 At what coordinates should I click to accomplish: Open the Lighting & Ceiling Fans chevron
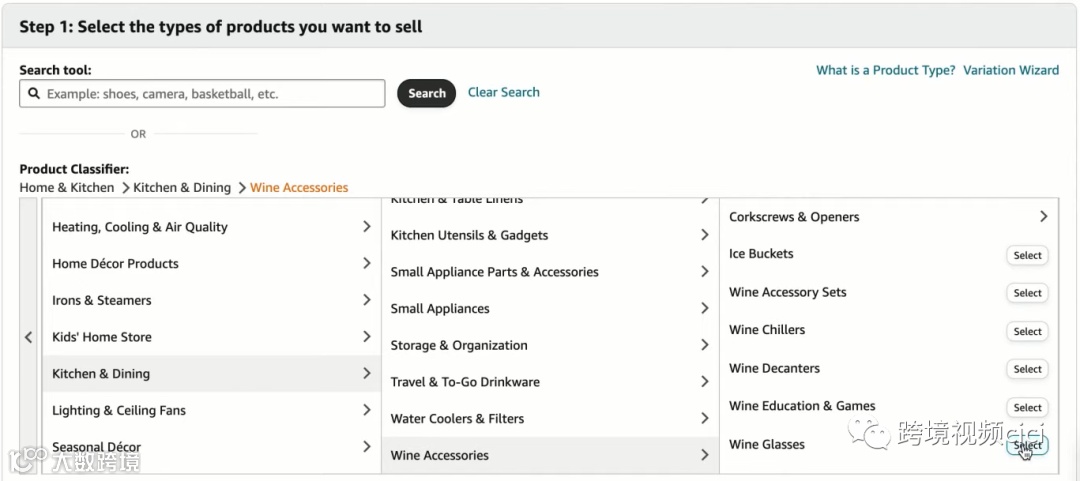[x=367, y=410]
